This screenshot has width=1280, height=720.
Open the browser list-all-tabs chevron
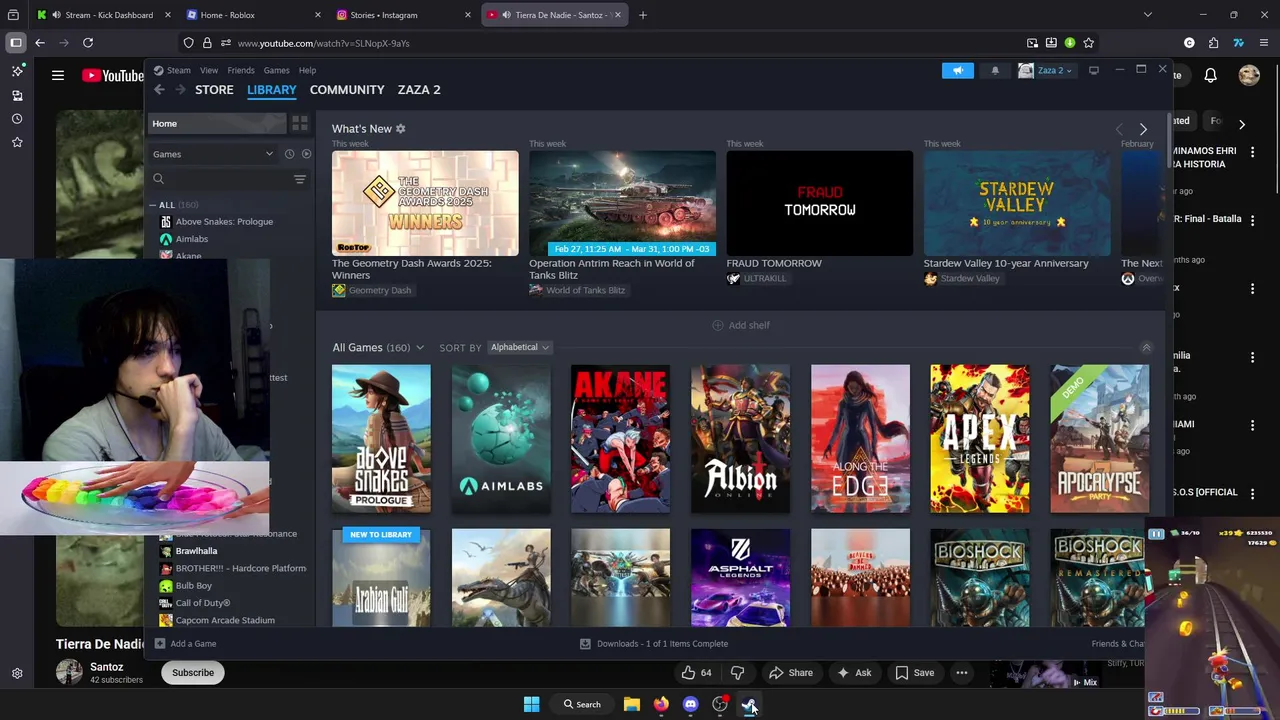[x=1148, y=15]
